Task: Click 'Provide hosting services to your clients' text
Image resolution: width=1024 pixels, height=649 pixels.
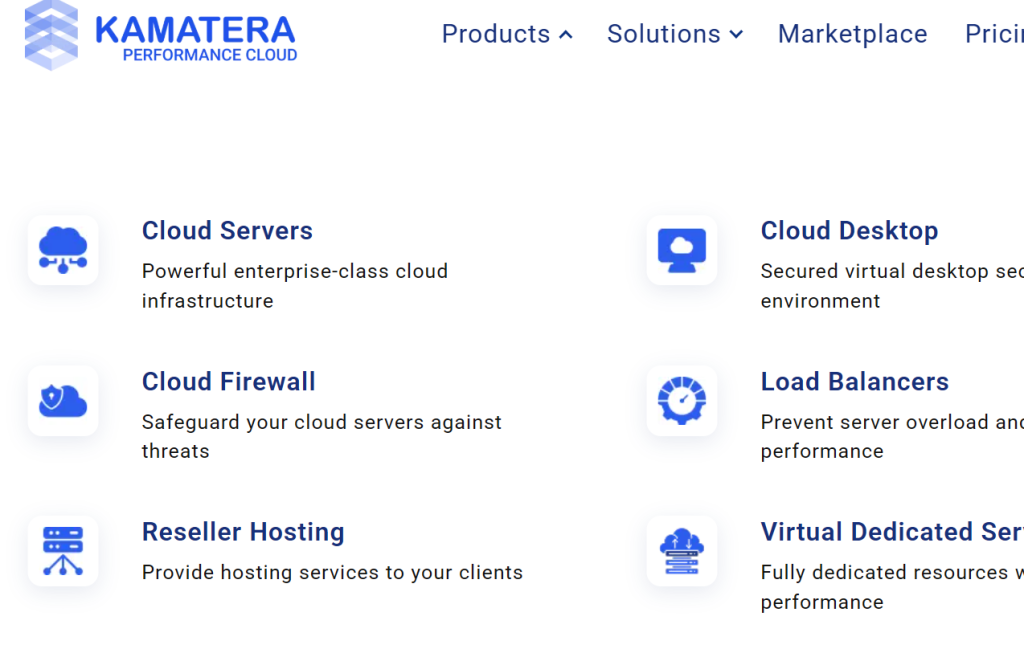Action: [x=332, y=573]
